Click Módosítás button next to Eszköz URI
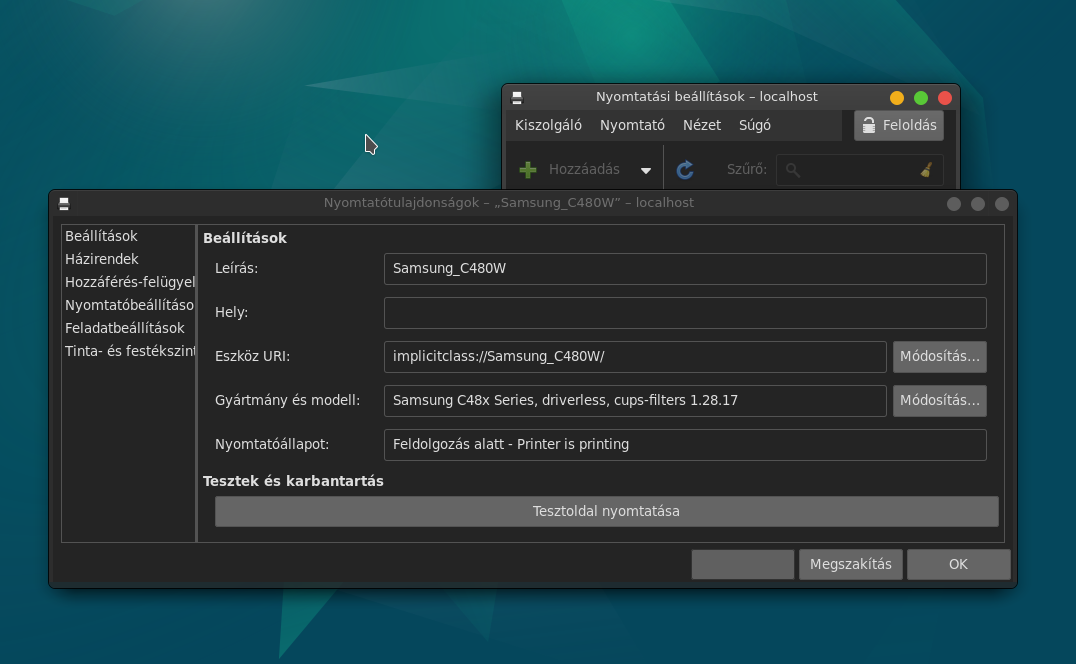 [939, 357]
